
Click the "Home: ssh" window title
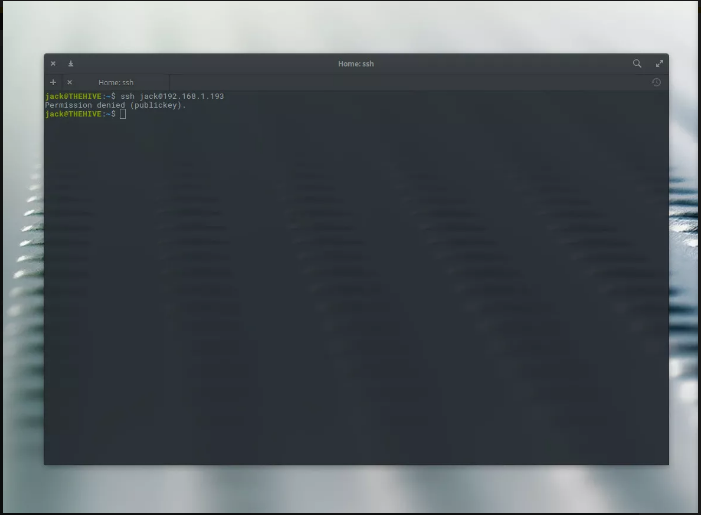356,63
